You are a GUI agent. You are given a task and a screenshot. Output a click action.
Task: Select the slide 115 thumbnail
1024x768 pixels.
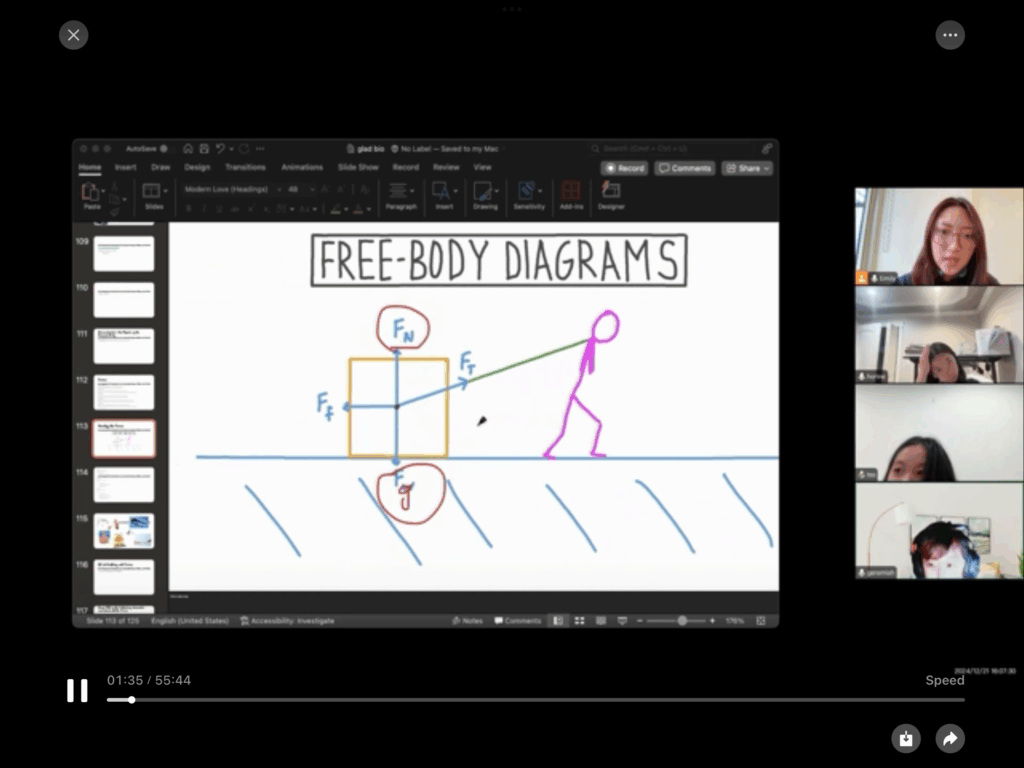[x=124, y=531]
